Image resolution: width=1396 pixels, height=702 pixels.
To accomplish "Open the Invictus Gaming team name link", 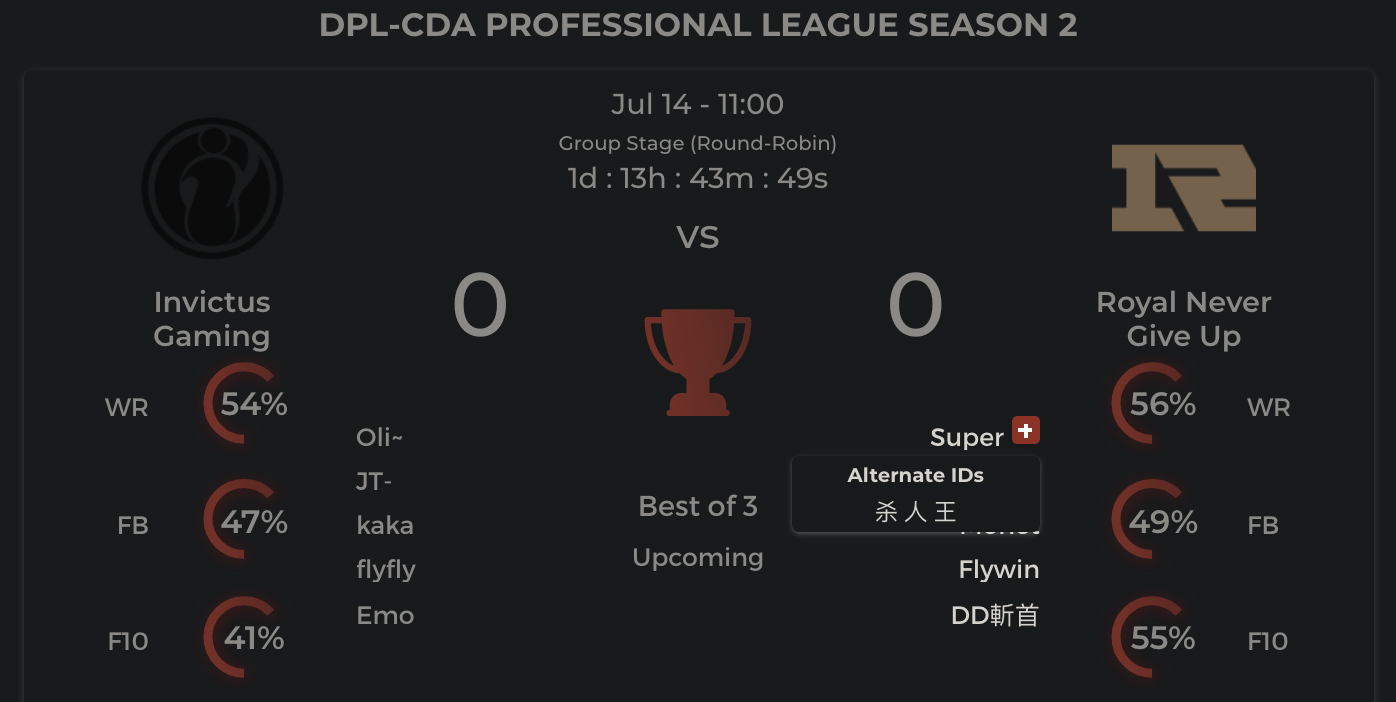I will click(x=212, y=319).
